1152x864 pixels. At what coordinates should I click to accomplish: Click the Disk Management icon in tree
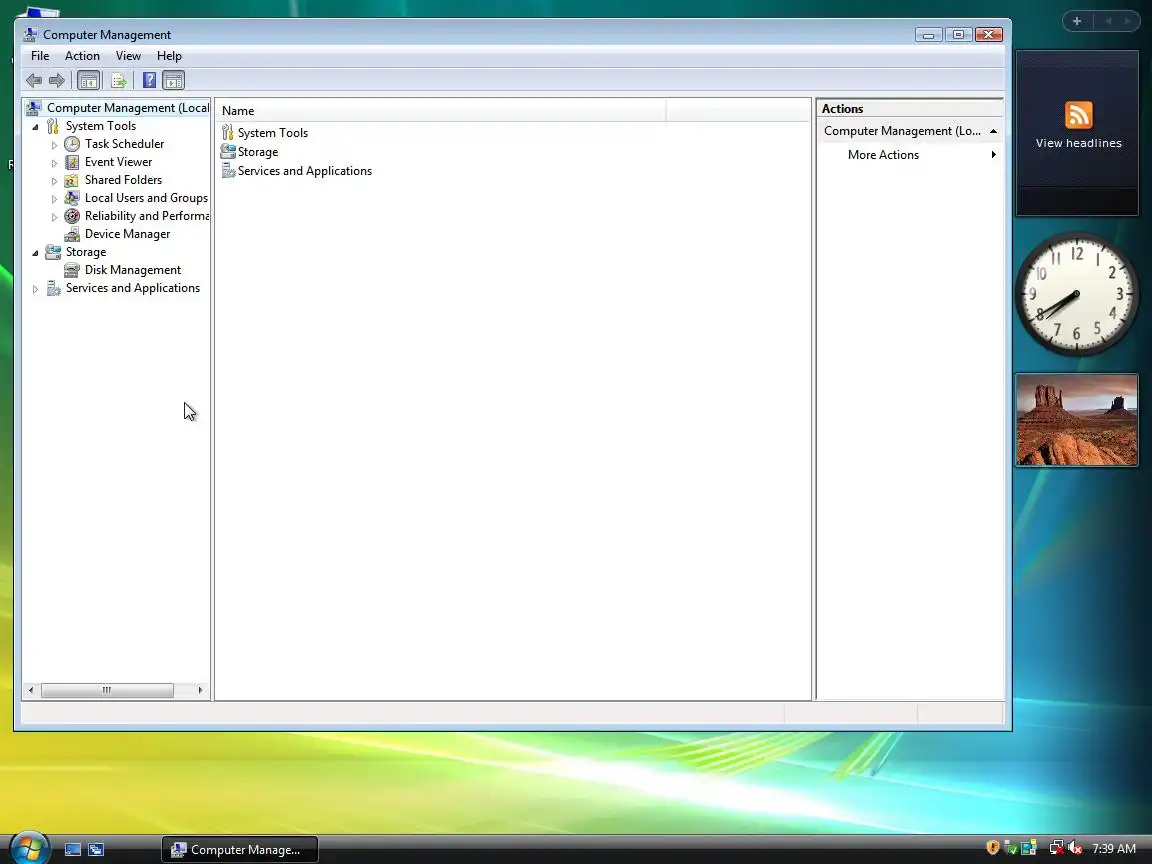pos(72,270)
